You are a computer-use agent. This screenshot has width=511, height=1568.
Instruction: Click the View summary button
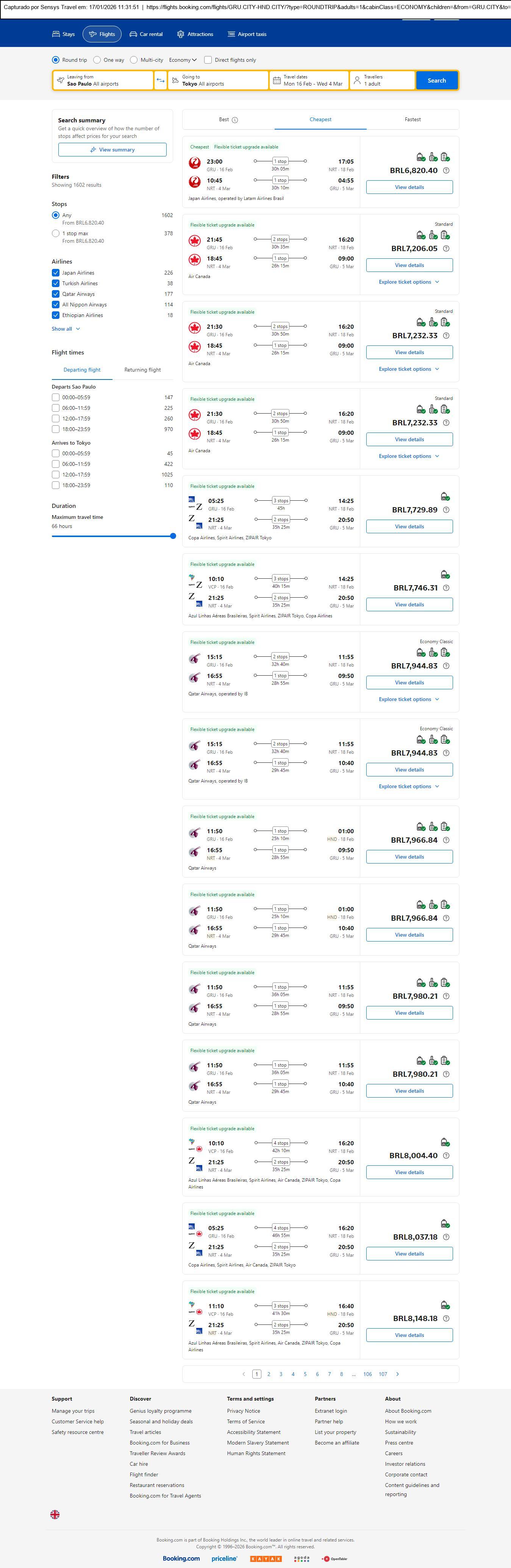click(x=112, y=150)
